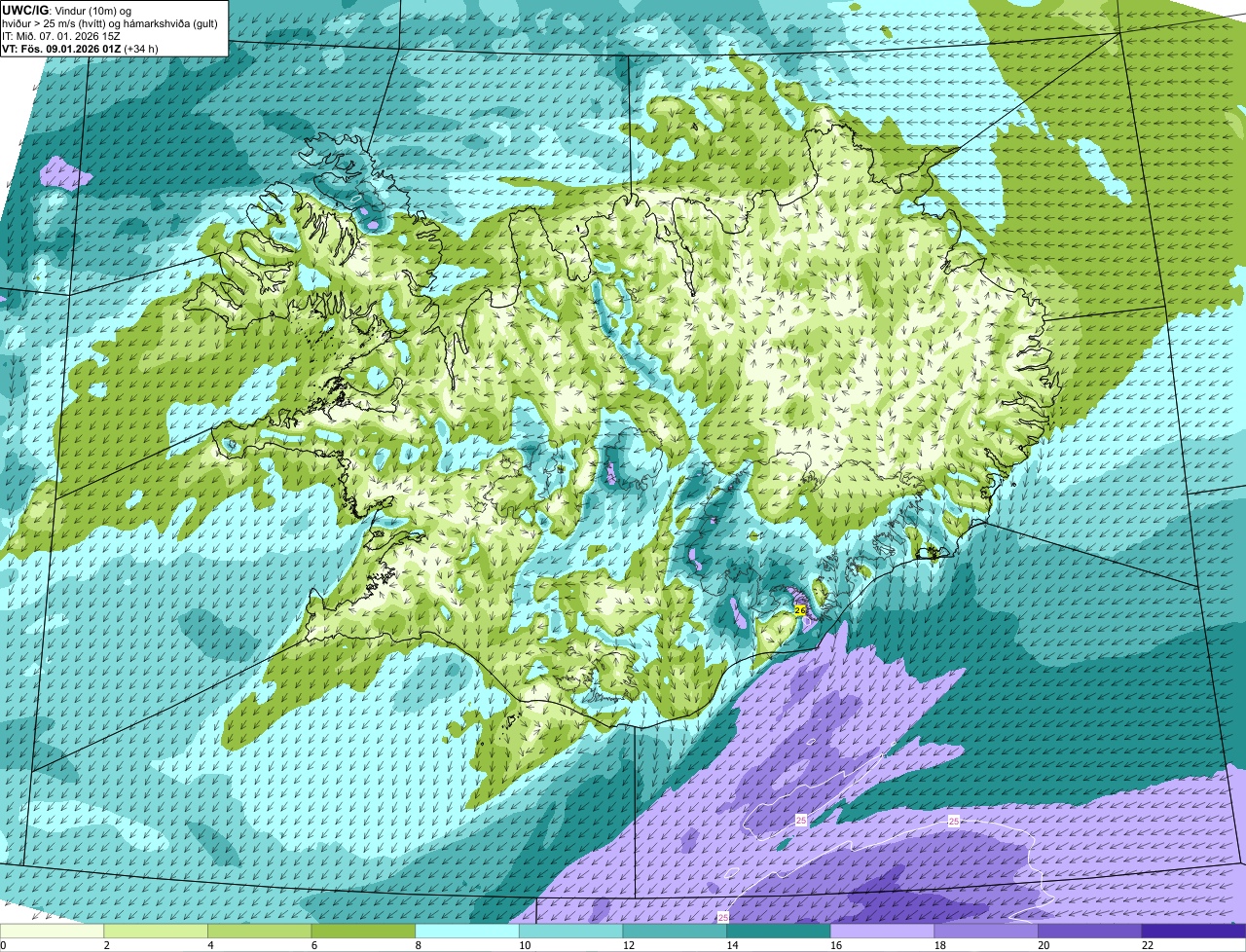Click the legend scale label '6'
The width and height of the screenshot is (1246, 952).
(313, 945)
